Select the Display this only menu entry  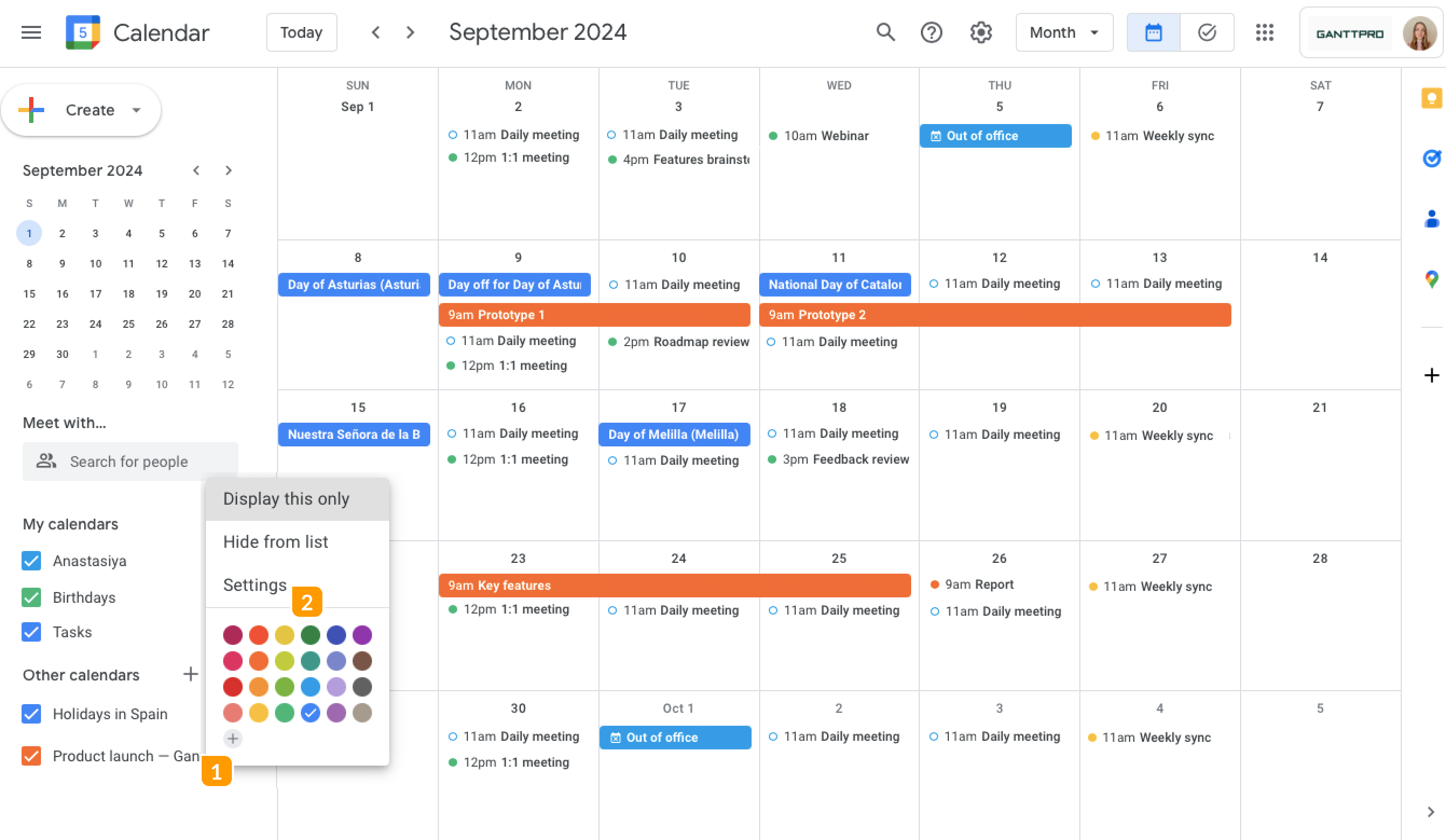tap(286, 499)
